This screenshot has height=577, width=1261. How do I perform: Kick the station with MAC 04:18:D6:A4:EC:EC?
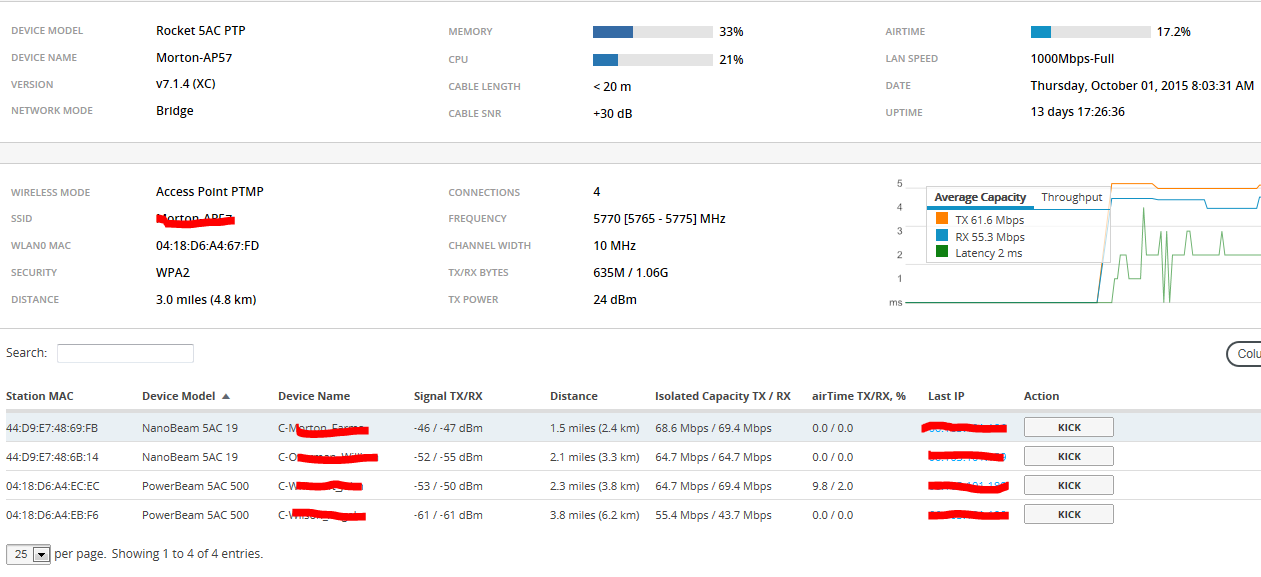[1068, 485]
